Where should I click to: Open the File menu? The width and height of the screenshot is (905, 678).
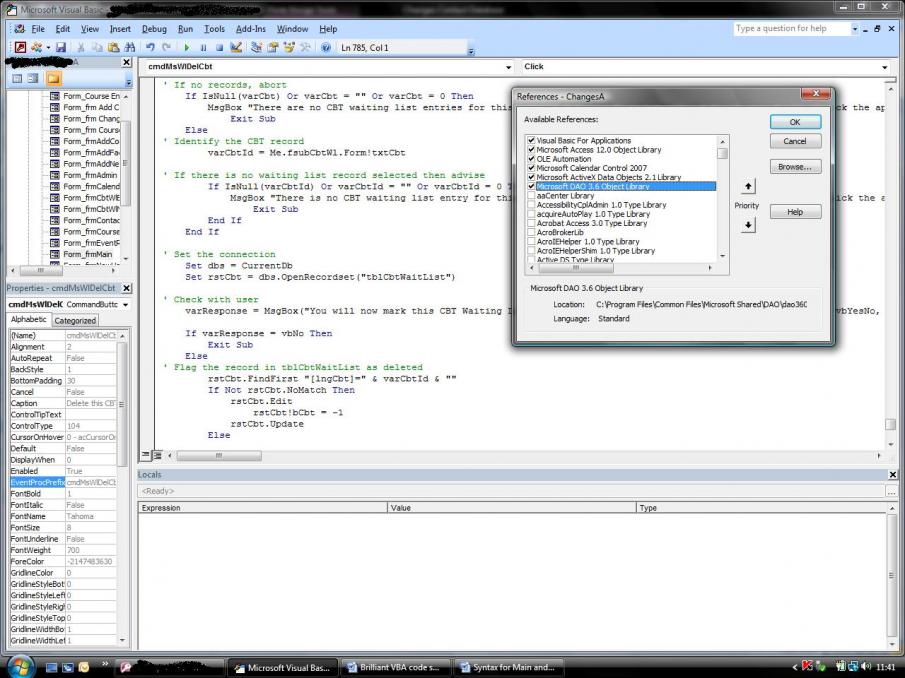point(38,29)
